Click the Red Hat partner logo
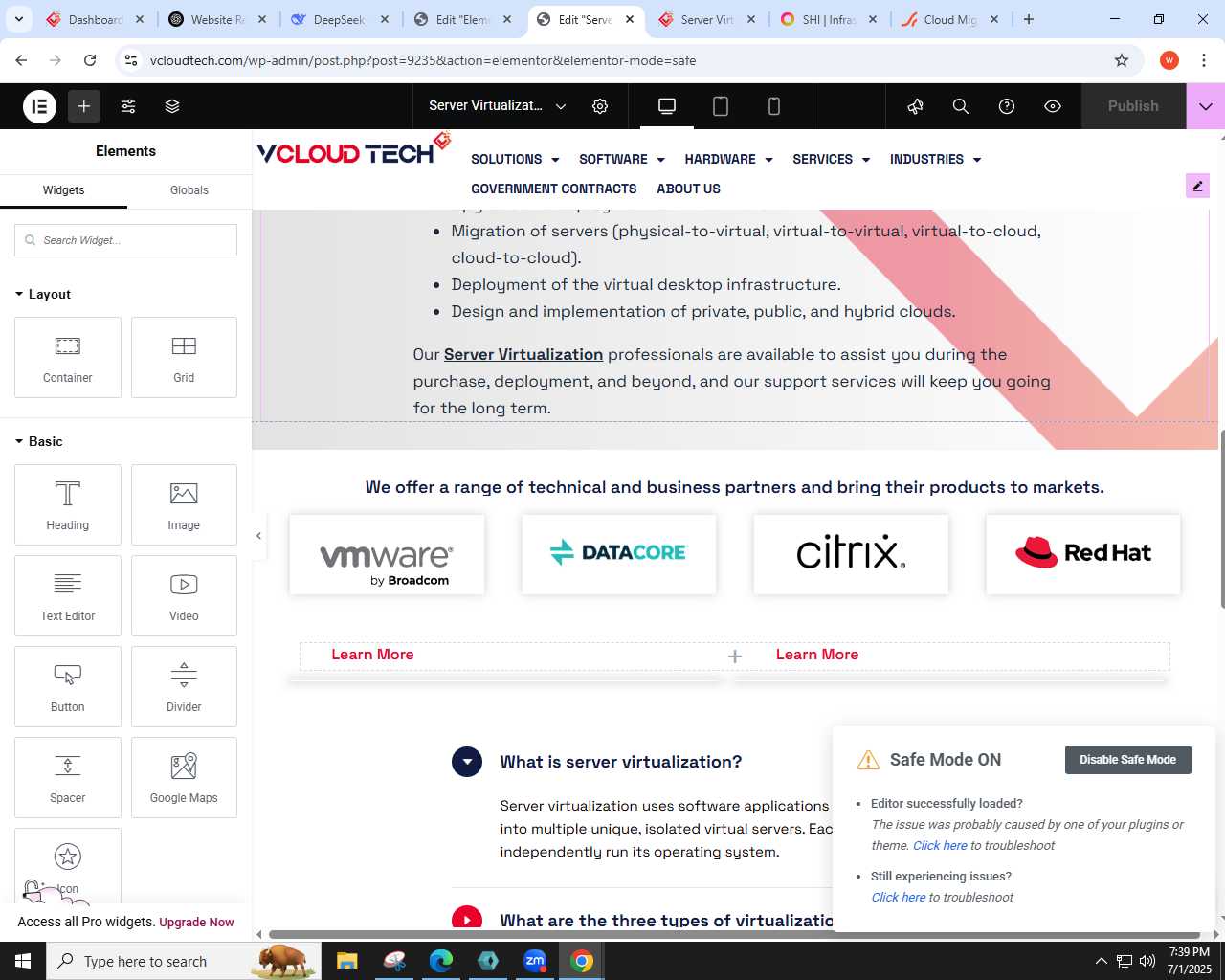 [x=1083, y=555]
